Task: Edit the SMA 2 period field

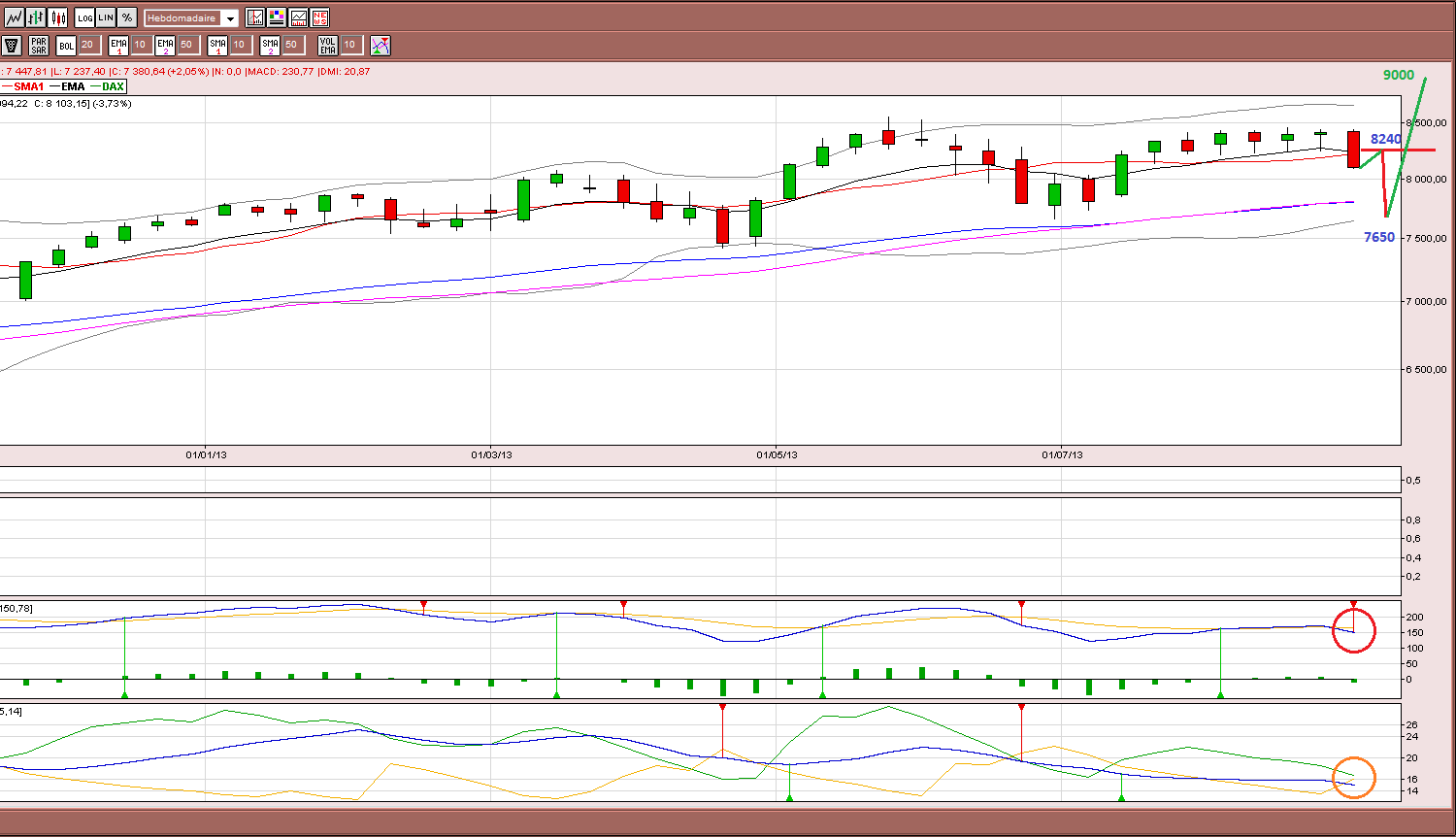Action: [x=293, y=45]
